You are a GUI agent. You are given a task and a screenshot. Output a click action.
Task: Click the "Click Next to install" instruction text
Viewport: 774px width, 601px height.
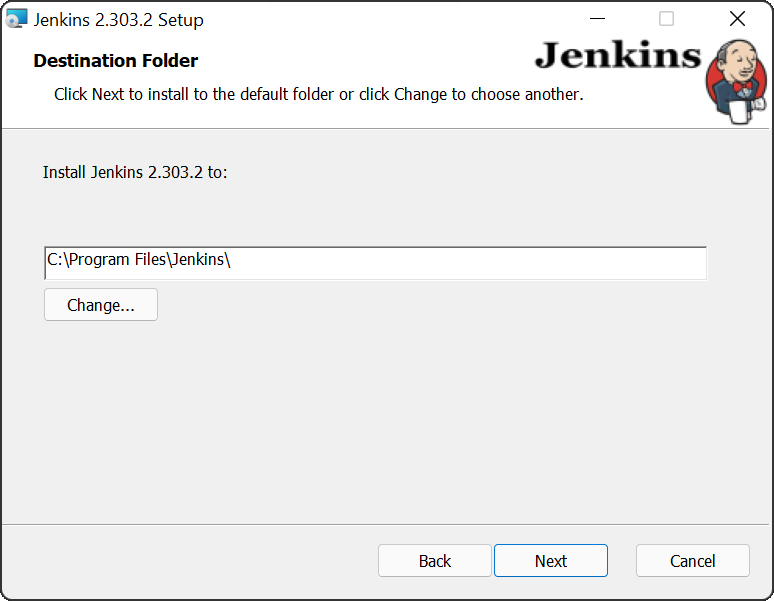[x=318, y=94]
